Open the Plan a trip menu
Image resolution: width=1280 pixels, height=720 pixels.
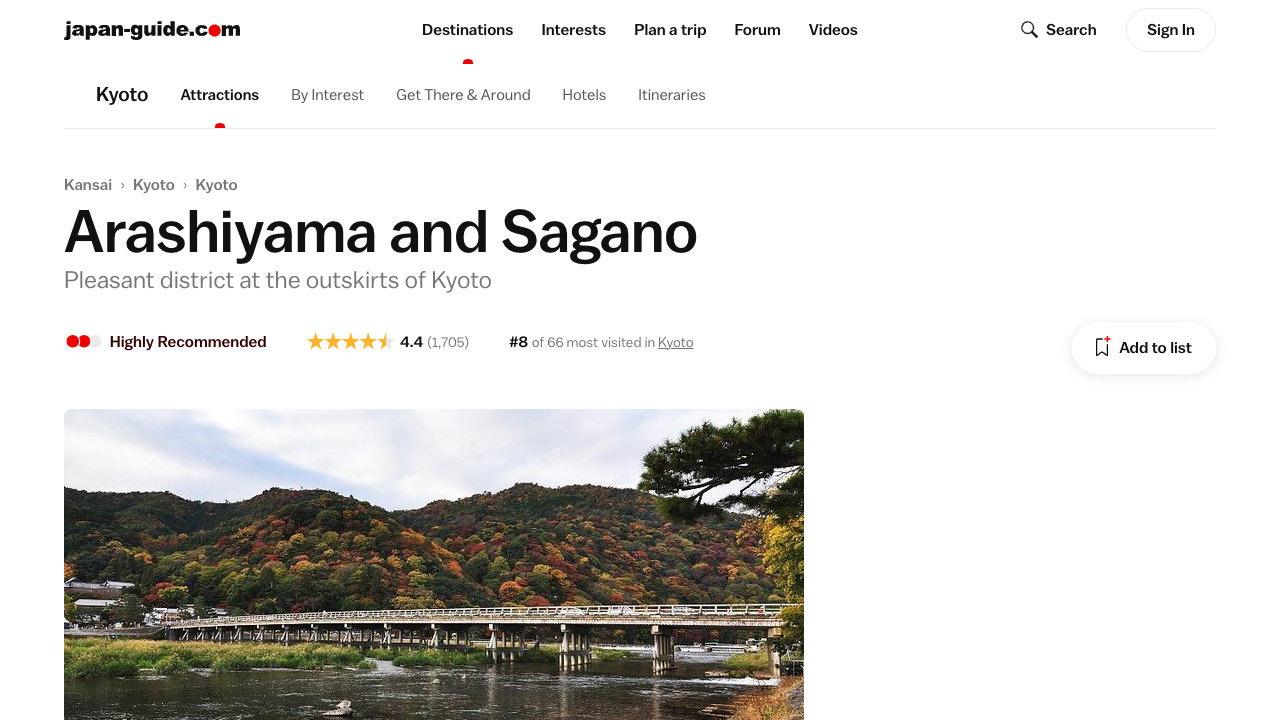[x=670, y=30]
